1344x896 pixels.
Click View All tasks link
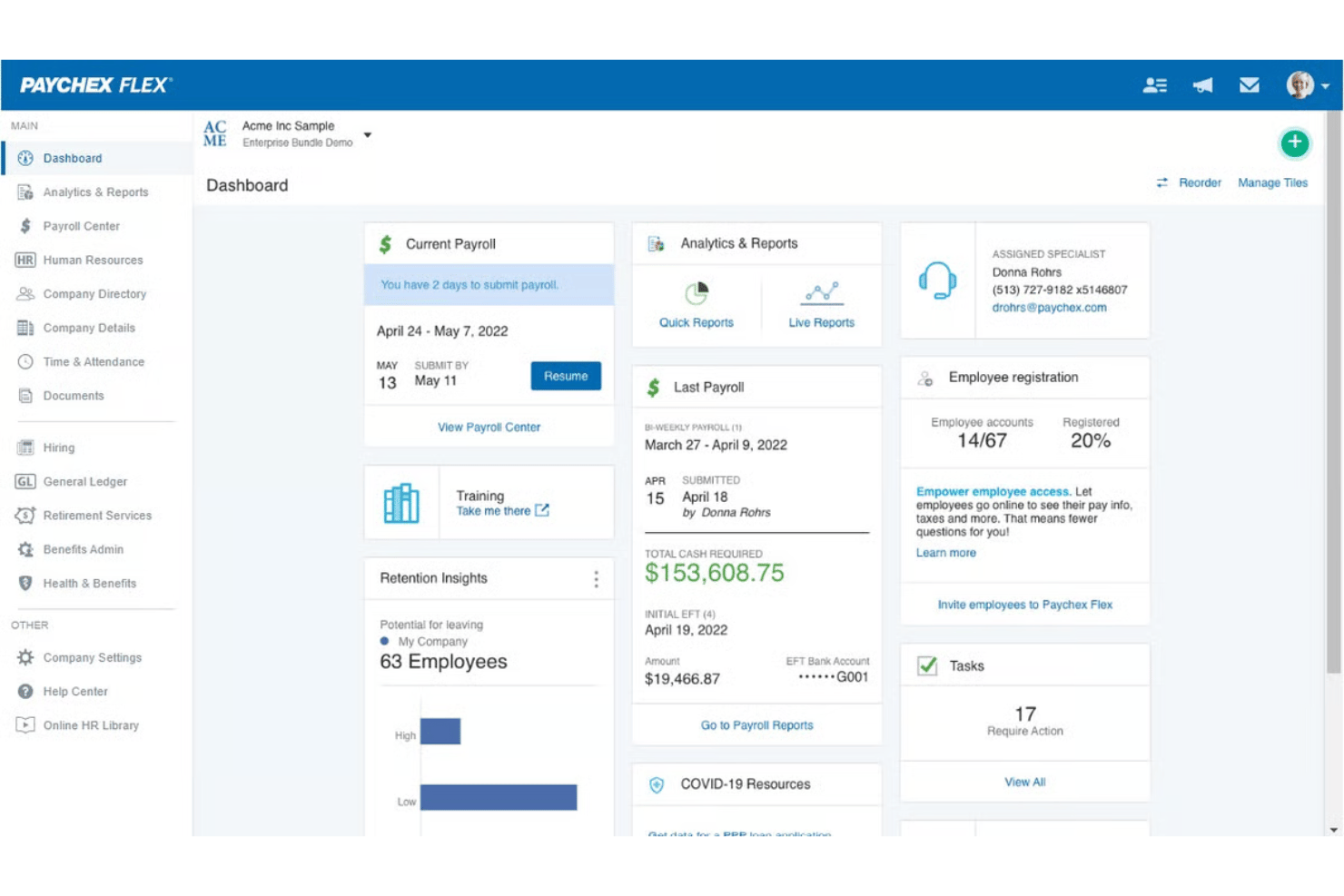pos(1024,782)
